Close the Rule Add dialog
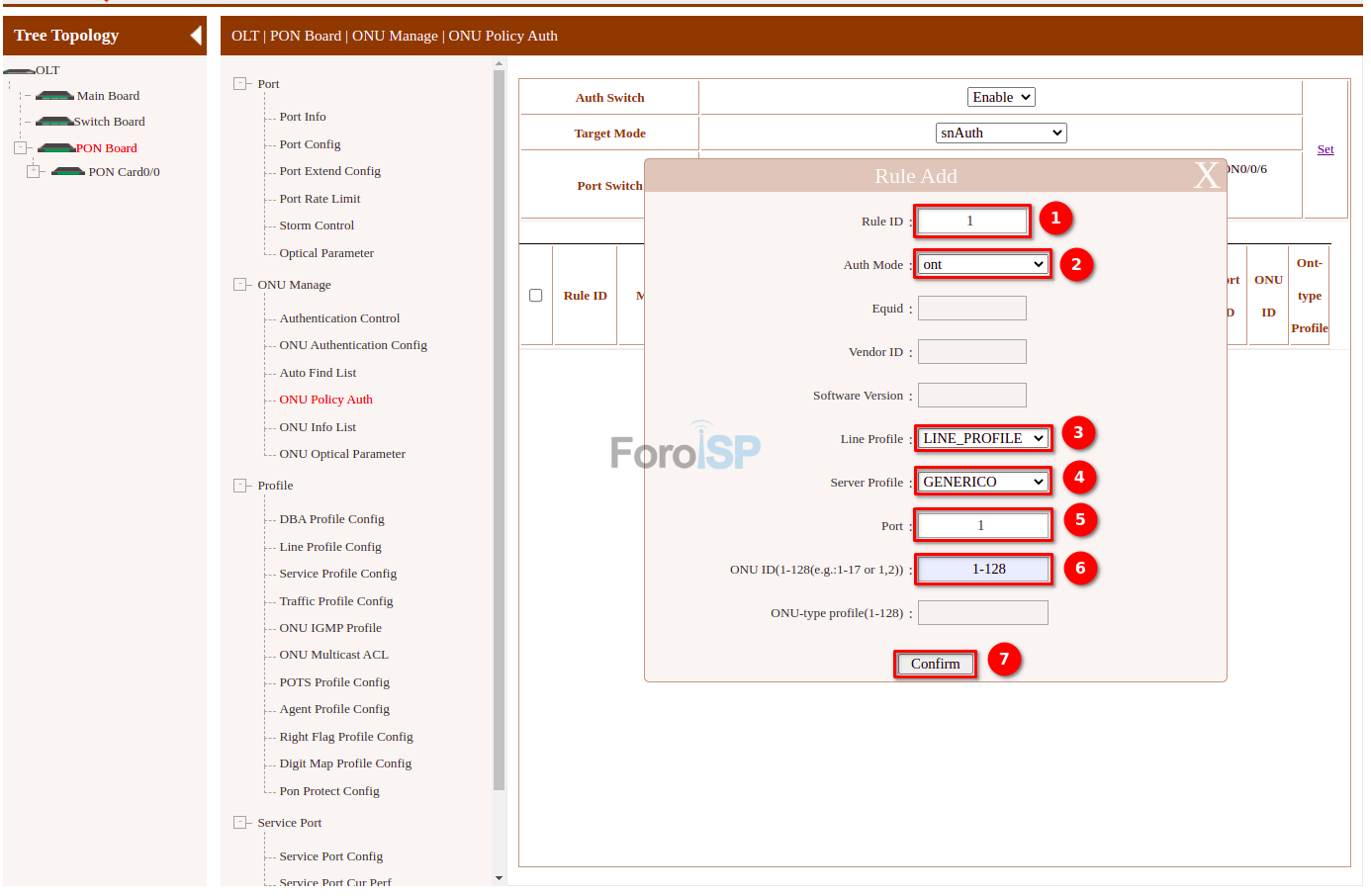Viewport: 1371px width, 896px height. (1206, 176)
